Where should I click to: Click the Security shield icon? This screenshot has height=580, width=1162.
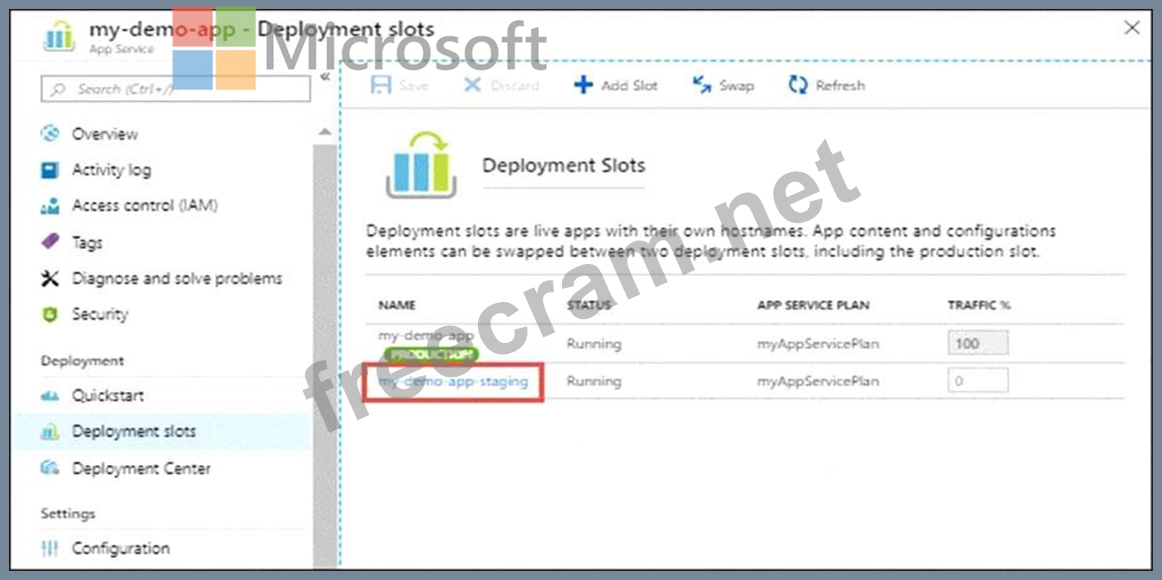click(x=50, y=314)
